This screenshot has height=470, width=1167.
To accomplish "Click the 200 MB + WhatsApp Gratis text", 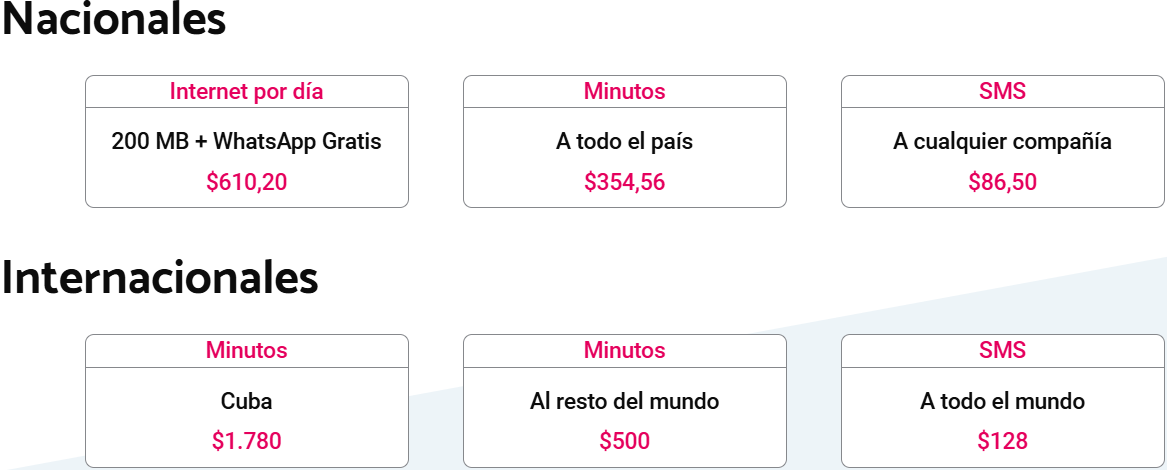I will (x=246, y=141).
